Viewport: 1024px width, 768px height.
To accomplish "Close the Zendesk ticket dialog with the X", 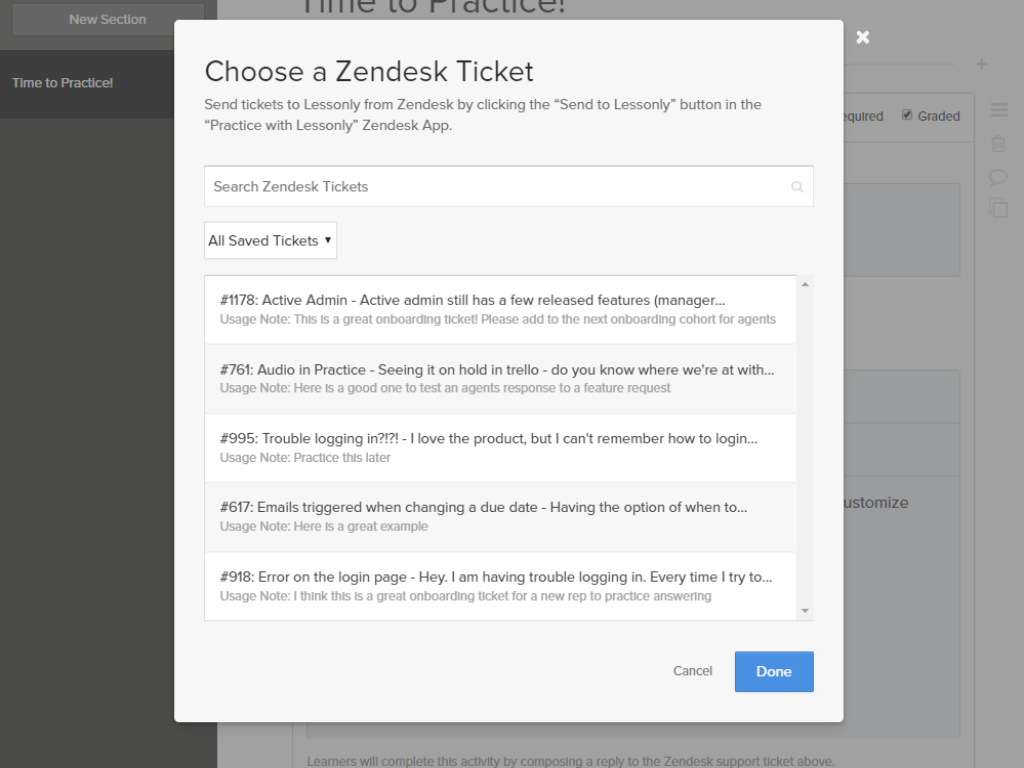I will coord(863,37).
